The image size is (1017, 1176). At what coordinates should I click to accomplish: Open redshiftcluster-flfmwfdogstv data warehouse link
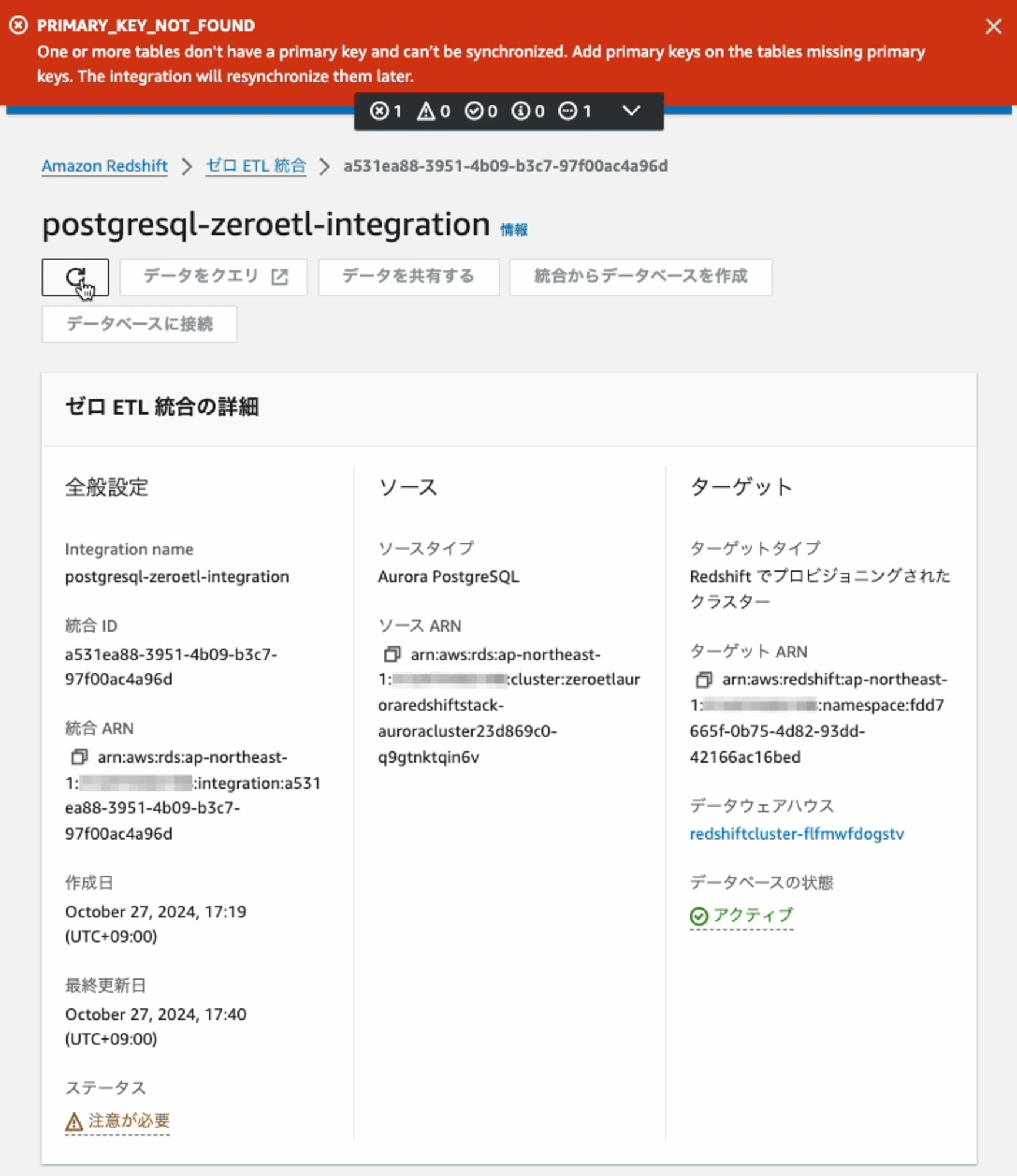[x=797, y=834]
